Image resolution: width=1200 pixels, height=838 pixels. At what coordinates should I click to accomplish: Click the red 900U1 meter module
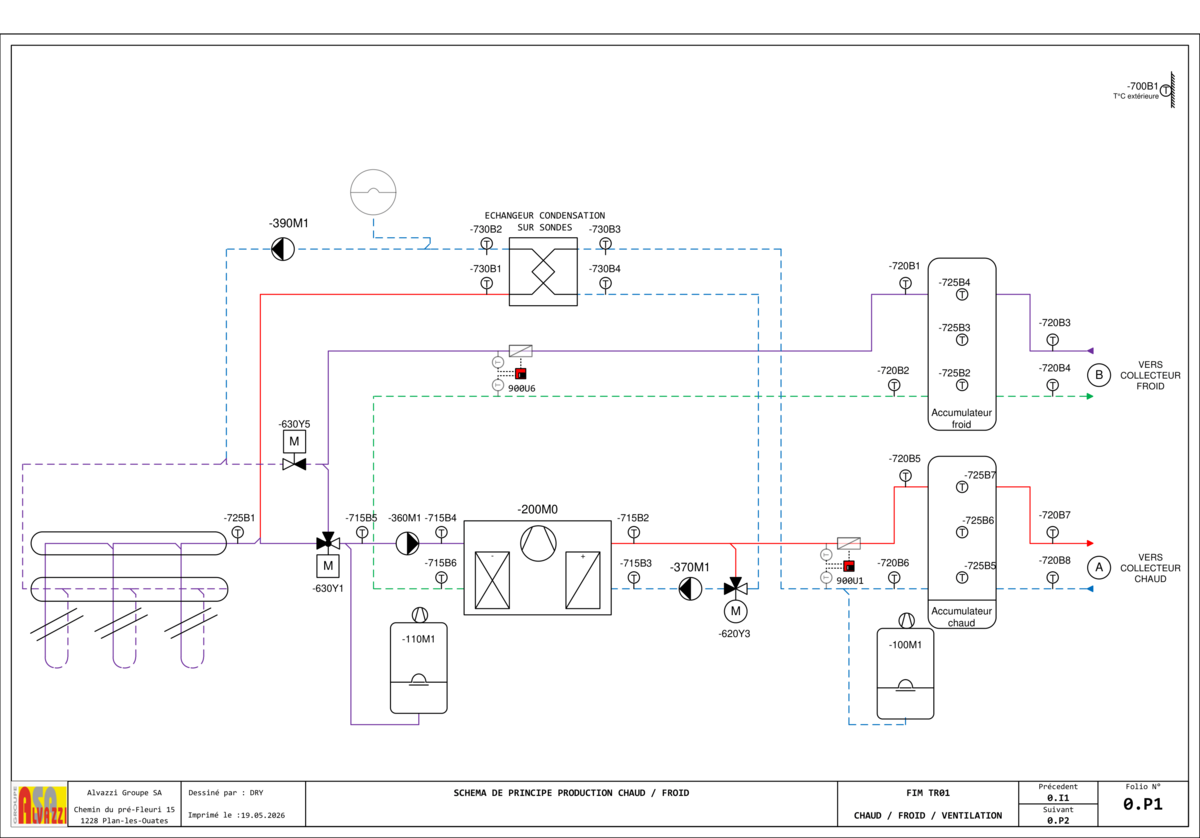click(x=848, y=566)
